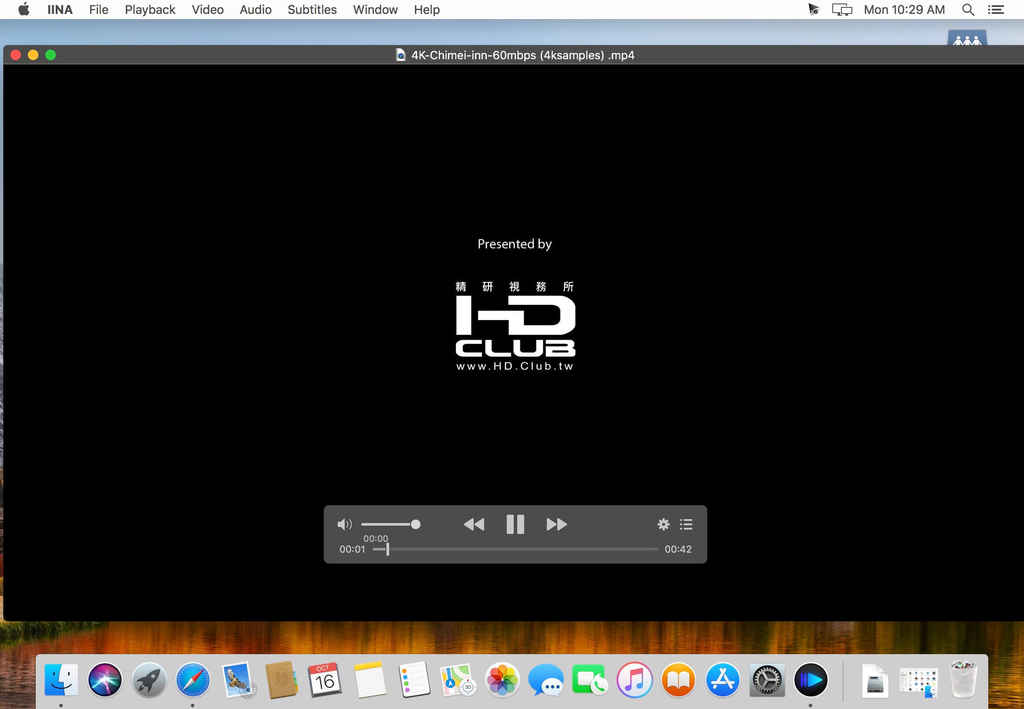Launch Safari from the Dock
This screenshot has width=1024, height=709.
[193, 680]
